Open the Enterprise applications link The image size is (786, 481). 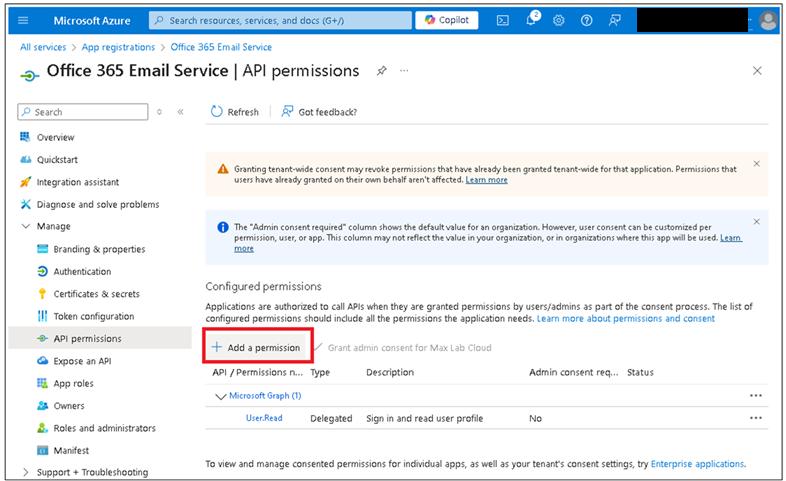[697, 464]
